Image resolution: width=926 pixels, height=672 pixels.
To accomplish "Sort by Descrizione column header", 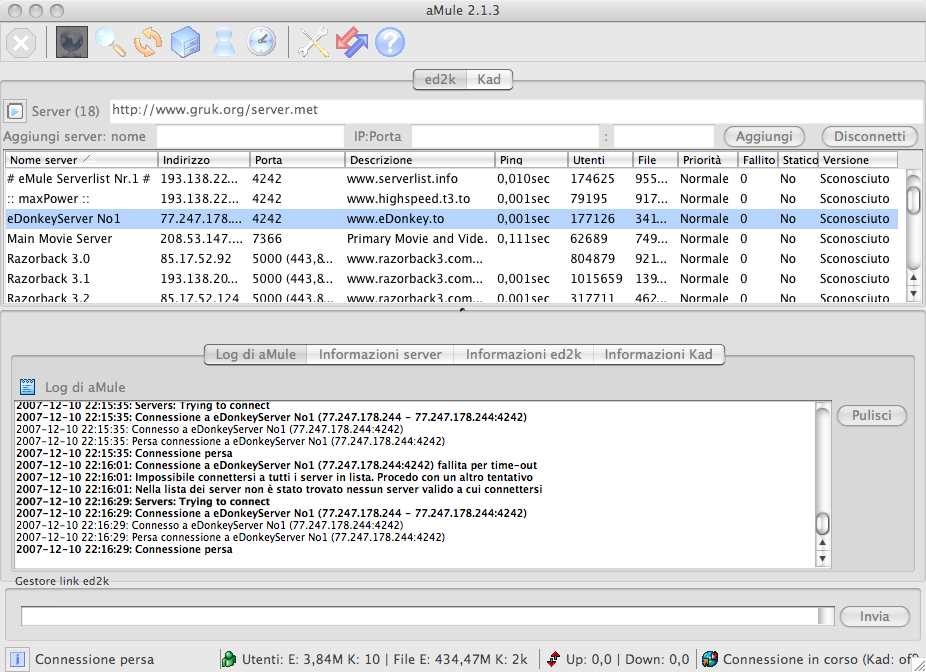I will [419, 160].
